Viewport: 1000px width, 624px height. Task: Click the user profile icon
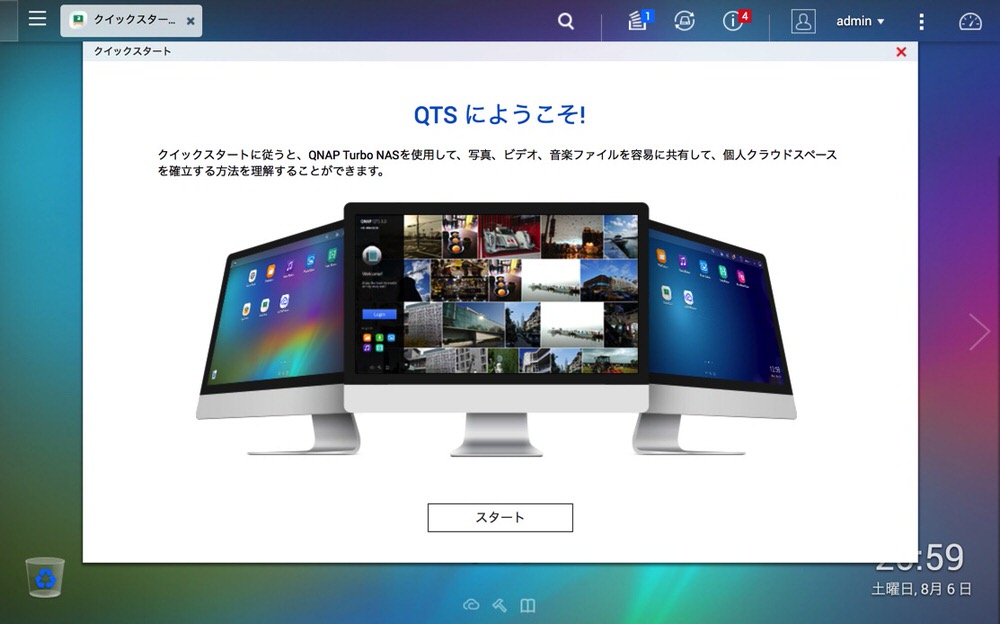pos(803,21)
